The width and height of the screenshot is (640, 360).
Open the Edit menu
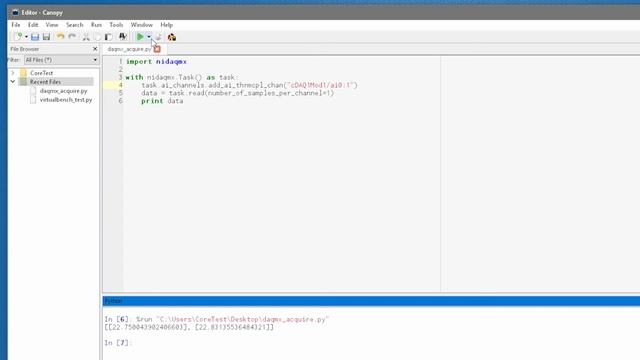(x=33, y=25)
